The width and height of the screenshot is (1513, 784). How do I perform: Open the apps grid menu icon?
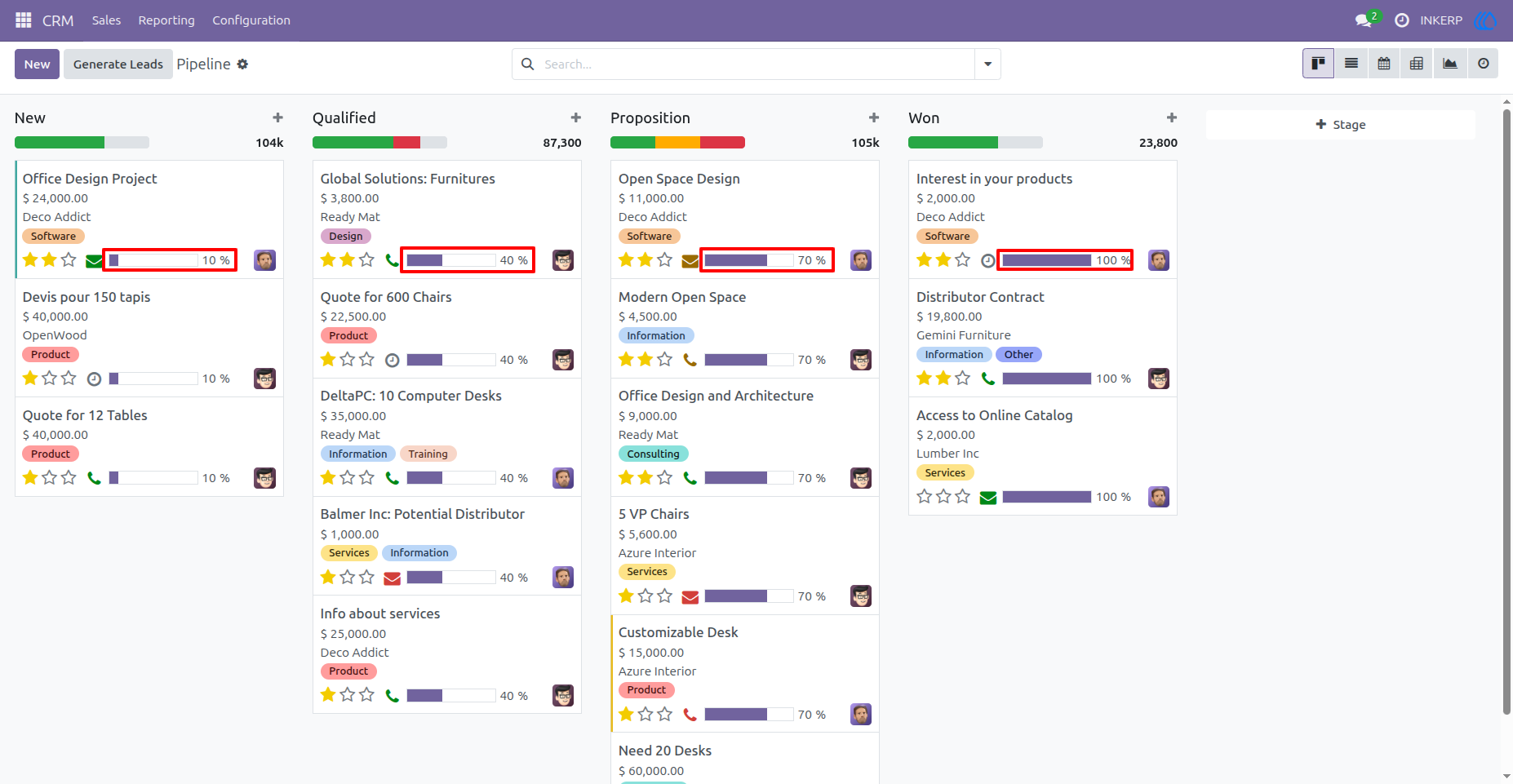24,20
